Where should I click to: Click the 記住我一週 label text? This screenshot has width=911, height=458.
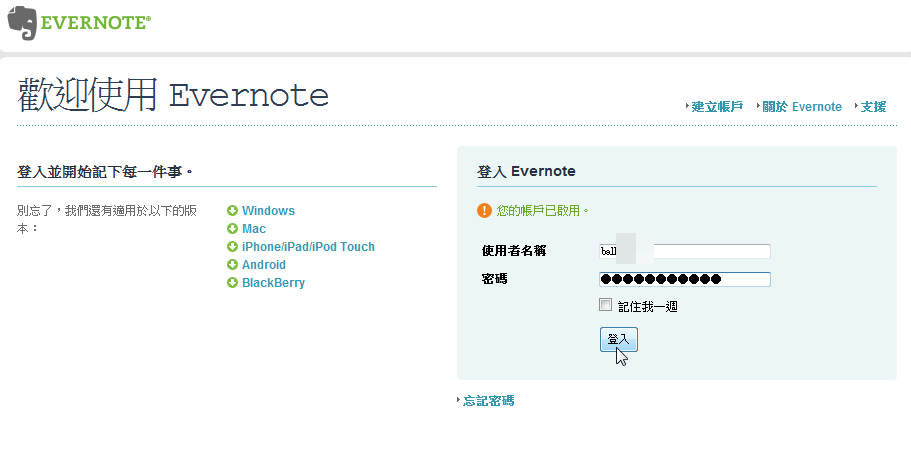648,306
